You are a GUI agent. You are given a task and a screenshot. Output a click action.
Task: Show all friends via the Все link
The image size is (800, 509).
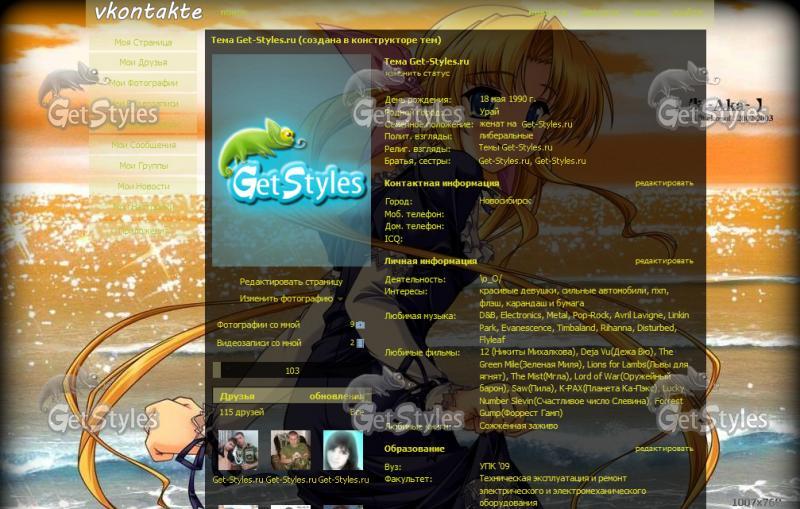point(357,411)
